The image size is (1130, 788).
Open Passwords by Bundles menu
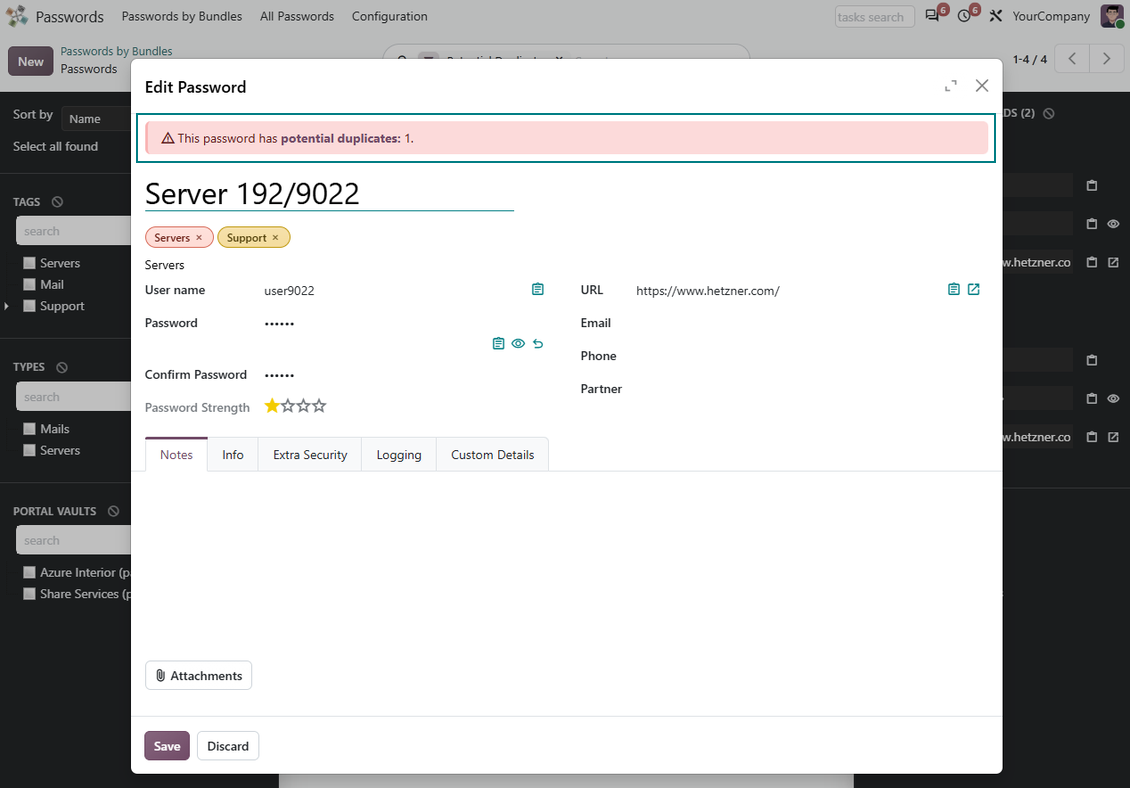point(182,16)
